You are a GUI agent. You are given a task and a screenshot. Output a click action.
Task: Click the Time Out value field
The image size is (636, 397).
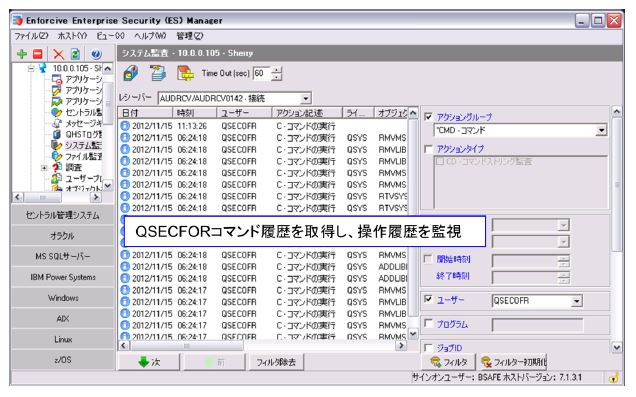pyautogui.click(x=262, y=73)
